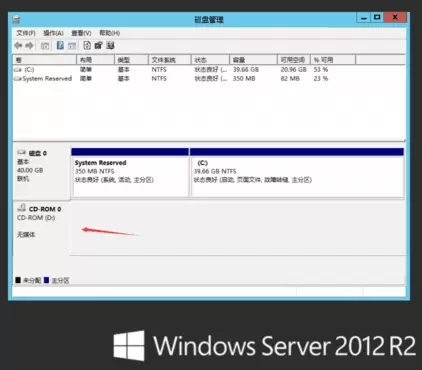Sort by the 可用空间 column header
The width and height of the screenshot is (422, 370).
pyautogui.click(x=294, y=60)
